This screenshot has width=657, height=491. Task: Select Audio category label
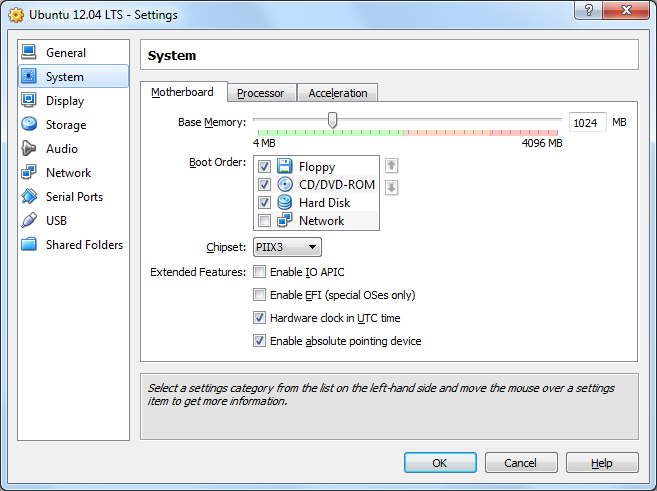pyautogui.click(x=62, y=149)
